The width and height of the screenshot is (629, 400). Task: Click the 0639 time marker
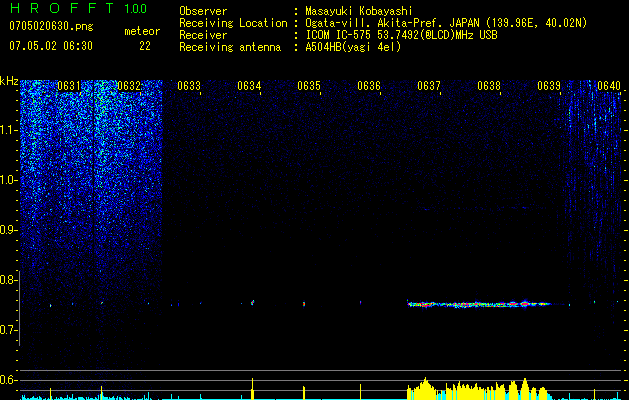tap(549, 86)
